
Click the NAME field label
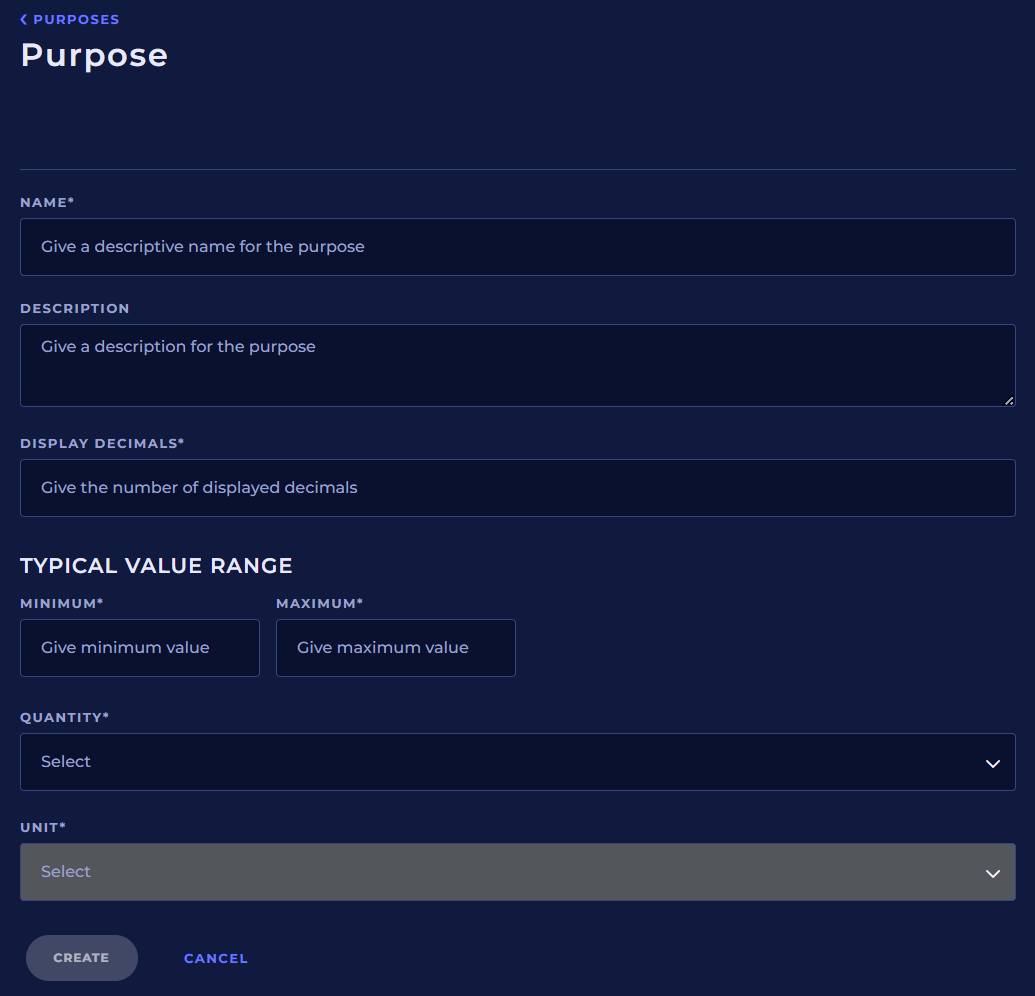tap(46, 202)
